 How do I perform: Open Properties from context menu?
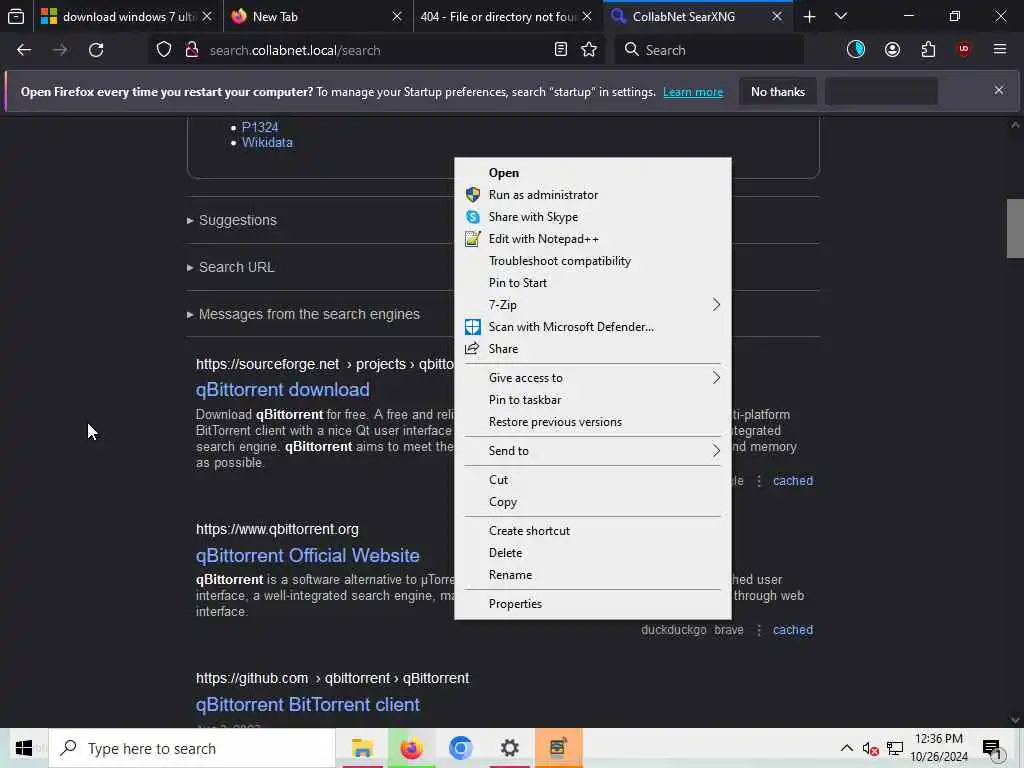coord(593,604)
